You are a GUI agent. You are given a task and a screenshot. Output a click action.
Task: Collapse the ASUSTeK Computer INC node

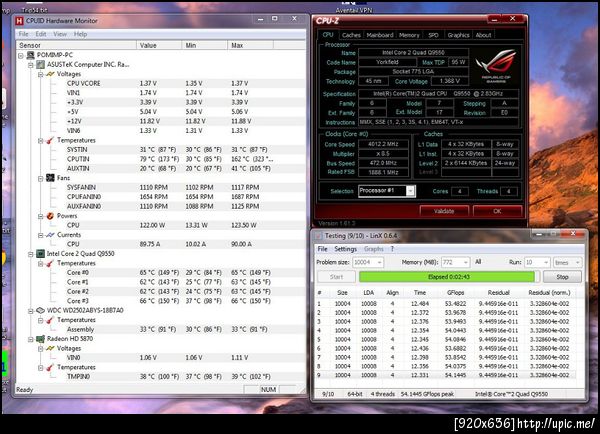(x=31, y=65)
